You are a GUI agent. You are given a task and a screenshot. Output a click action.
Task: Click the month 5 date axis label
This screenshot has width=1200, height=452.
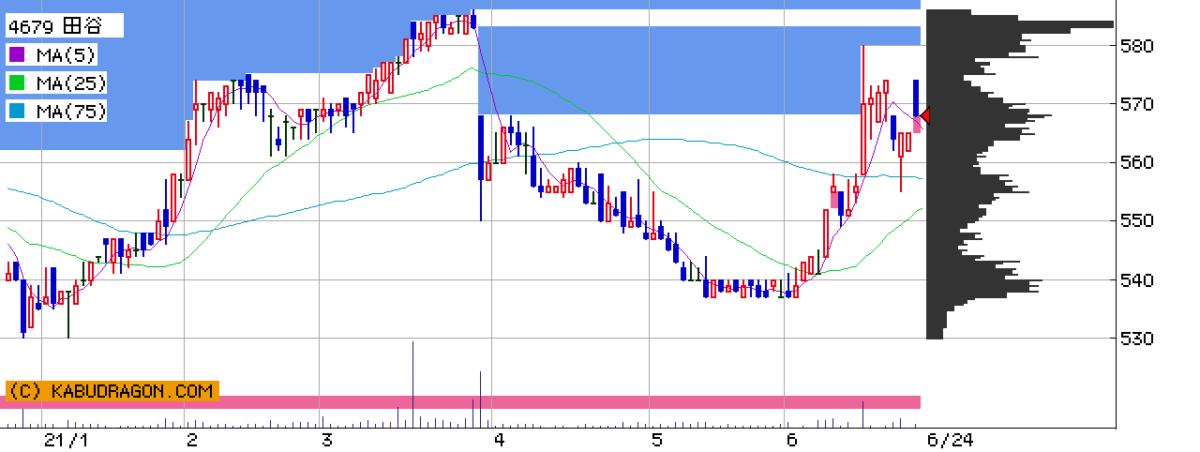tap(656, 440)
